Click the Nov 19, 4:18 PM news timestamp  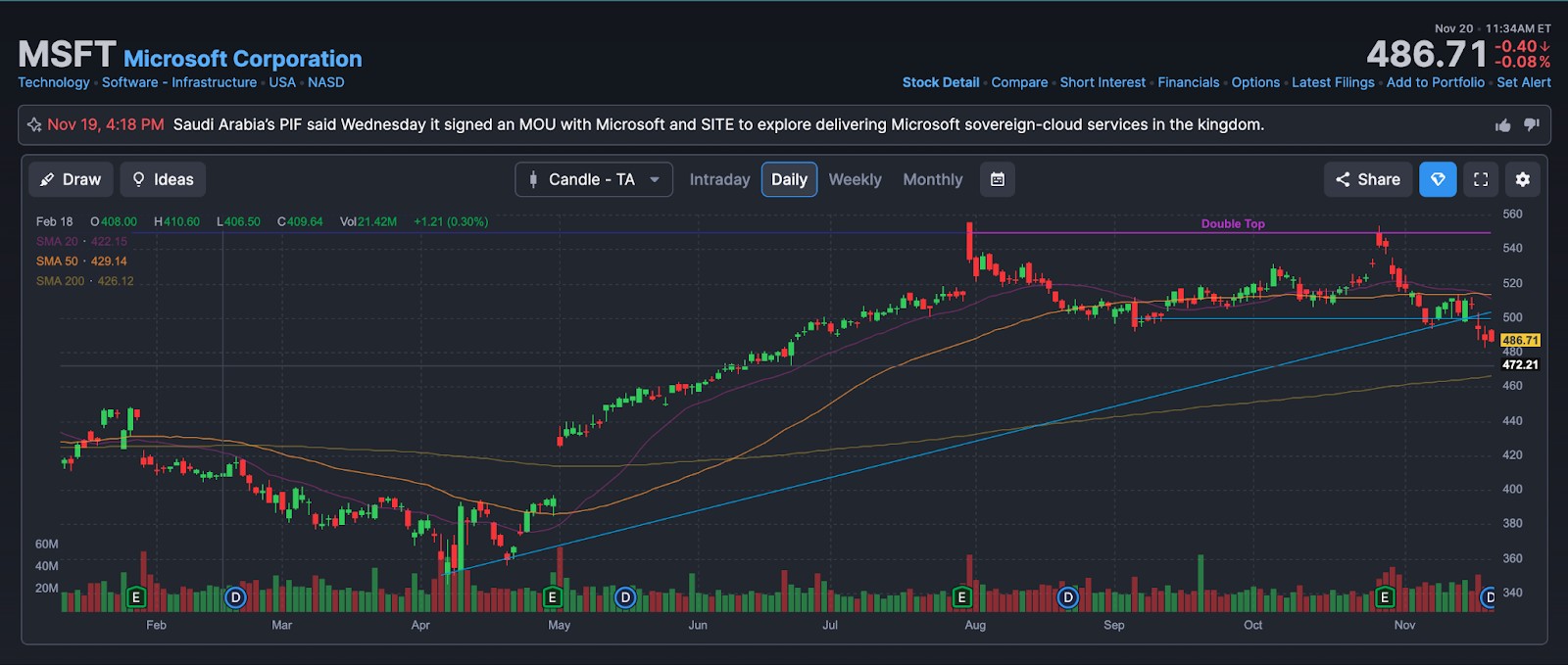tap(106, 124)
